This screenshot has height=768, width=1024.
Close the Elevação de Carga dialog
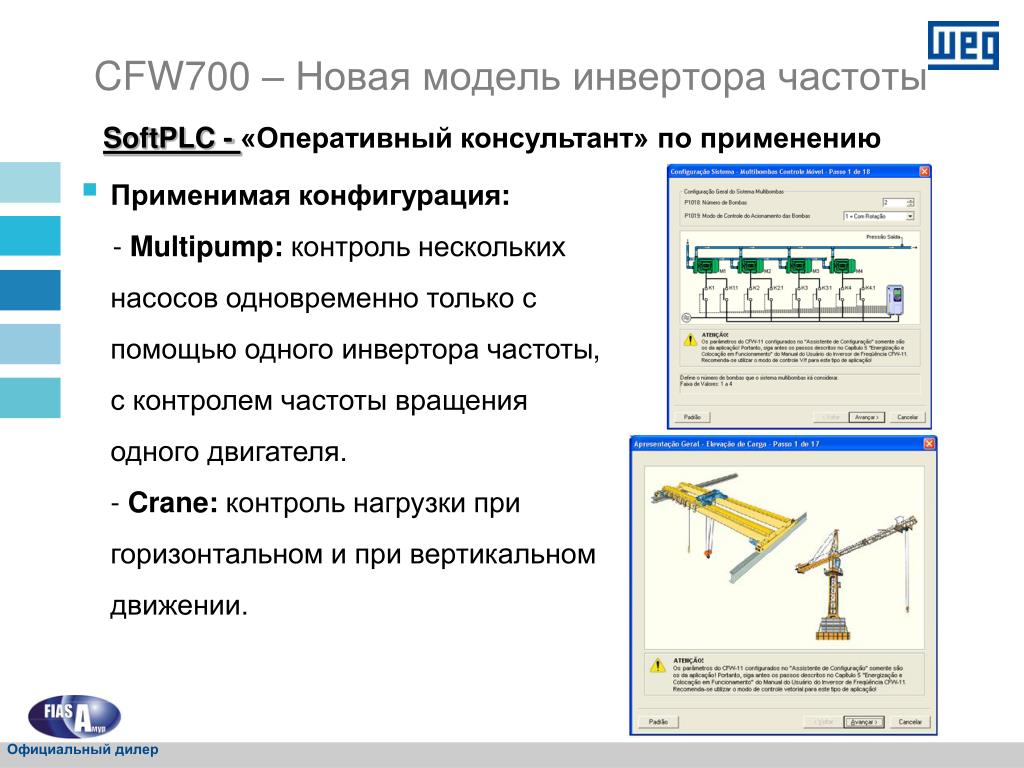(929, 443)
